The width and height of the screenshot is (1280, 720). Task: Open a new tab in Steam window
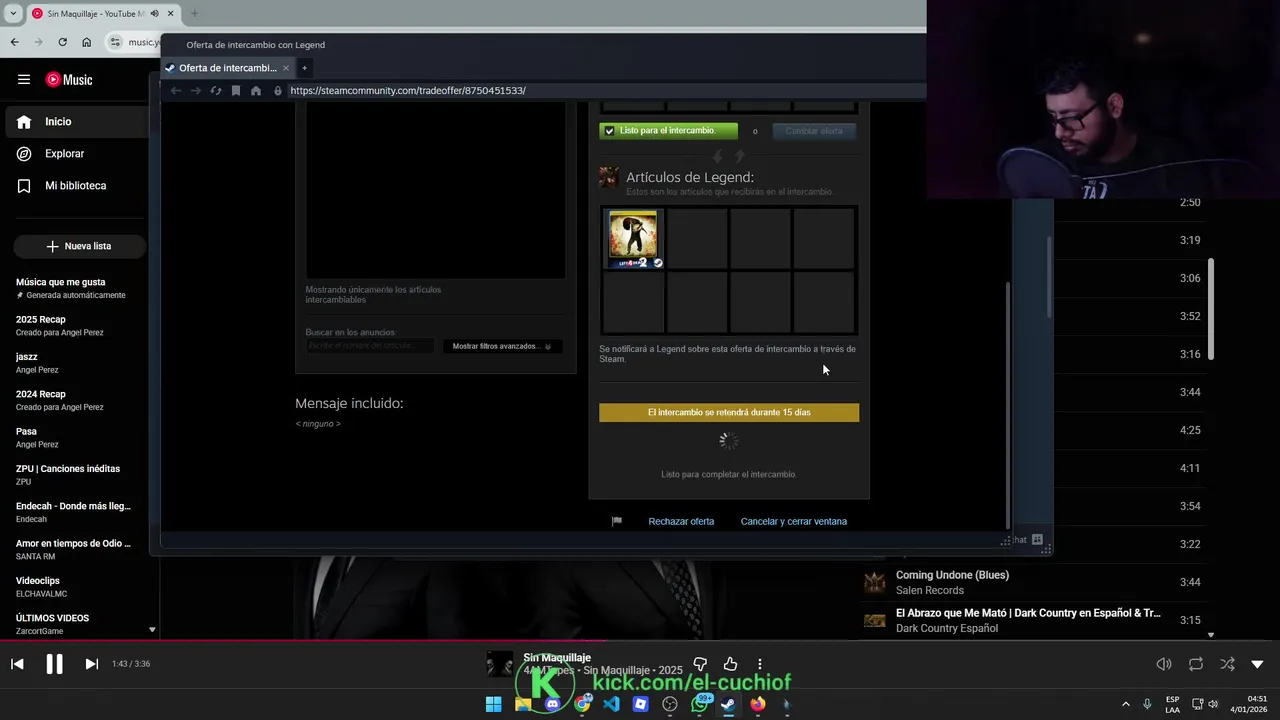pos(304,68)
